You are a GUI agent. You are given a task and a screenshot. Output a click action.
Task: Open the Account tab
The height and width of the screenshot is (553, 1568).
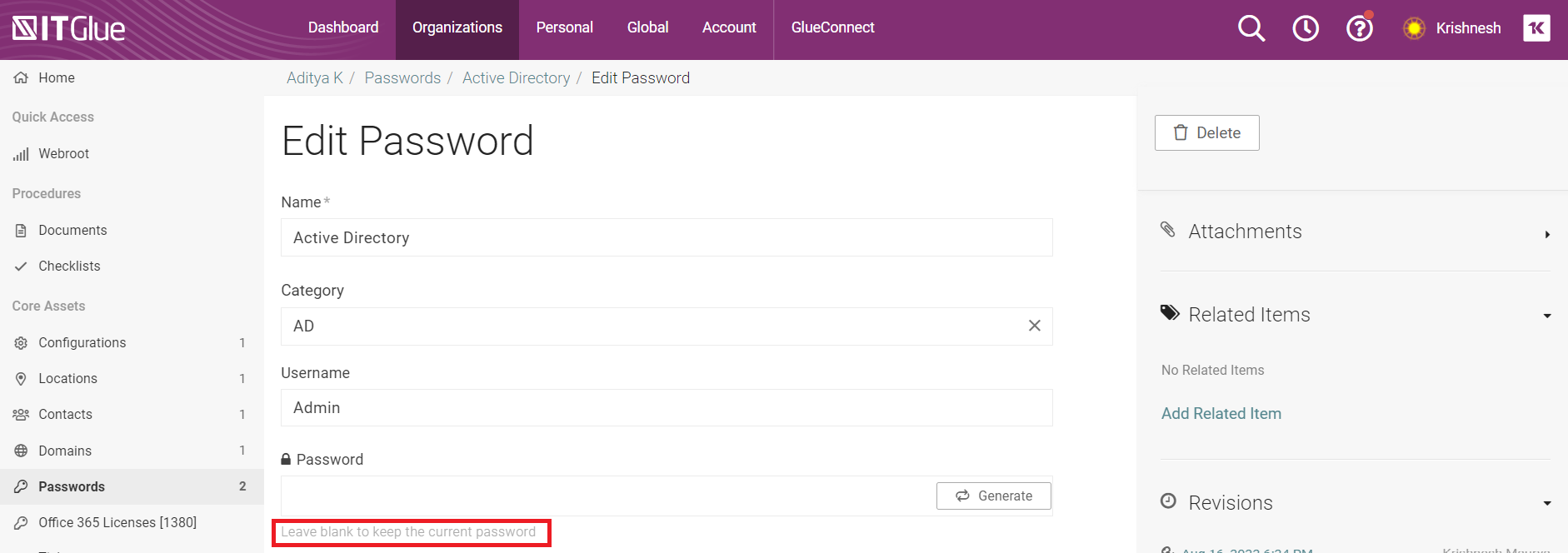coord(729,27)
